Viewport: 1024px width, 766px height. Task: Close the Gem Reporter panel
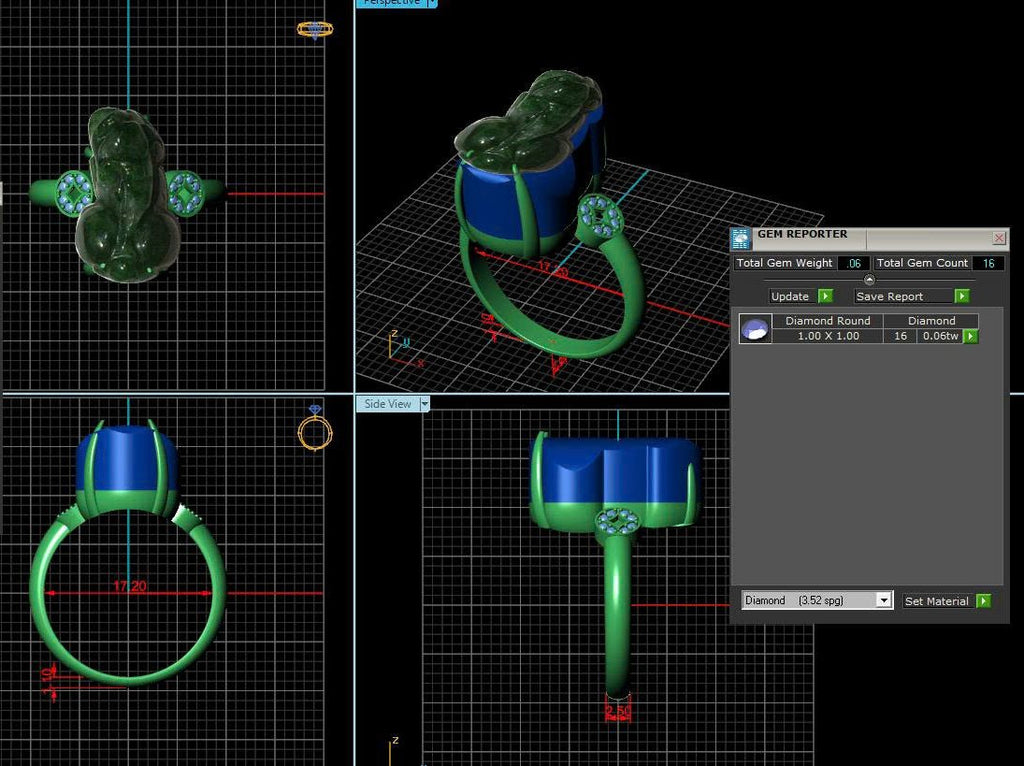pos(999,238)
